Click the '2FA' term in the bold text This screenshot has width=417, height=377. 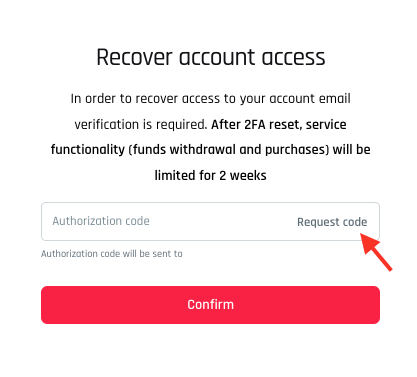(255, 124)
